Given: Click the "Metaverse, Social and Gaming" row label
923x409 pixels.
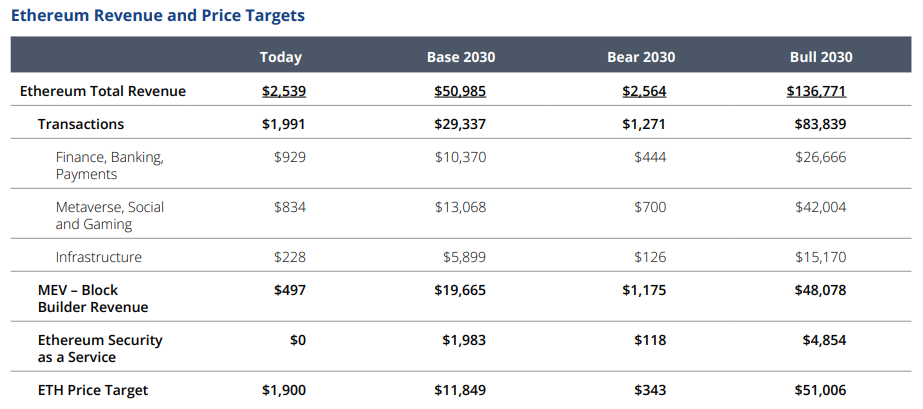Looking at the screenshot, I should (x=109, y=216).
